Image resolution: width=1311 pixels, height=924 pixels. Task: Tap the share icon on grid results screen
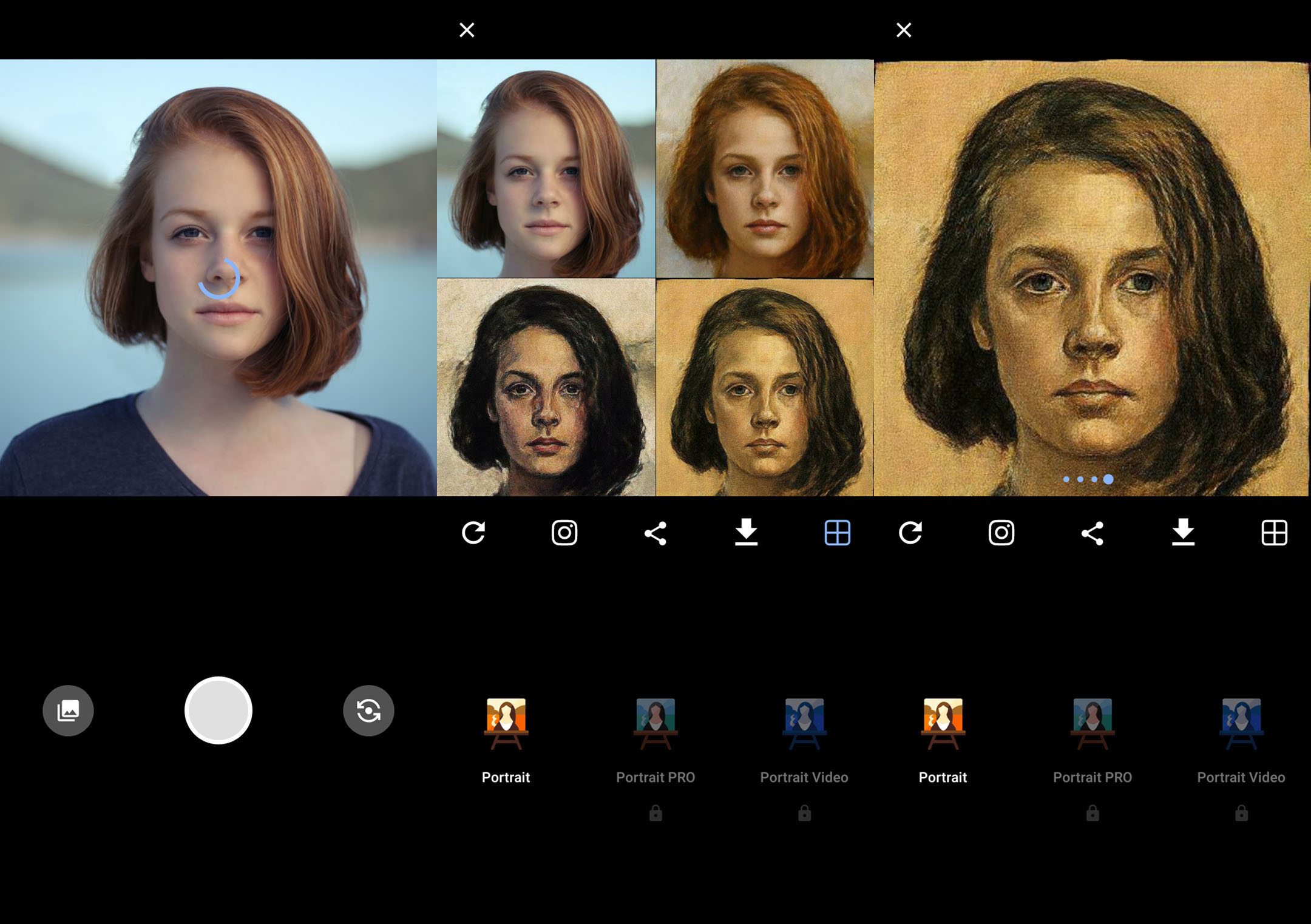tap(655, 533)
